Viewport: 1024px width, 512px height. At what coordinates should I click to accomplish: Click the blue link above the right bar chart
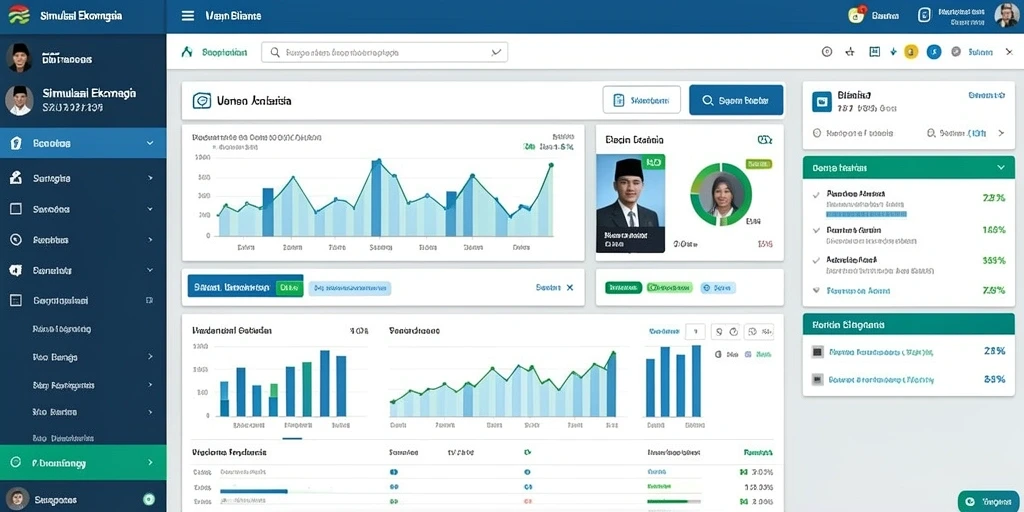point(664,332)
